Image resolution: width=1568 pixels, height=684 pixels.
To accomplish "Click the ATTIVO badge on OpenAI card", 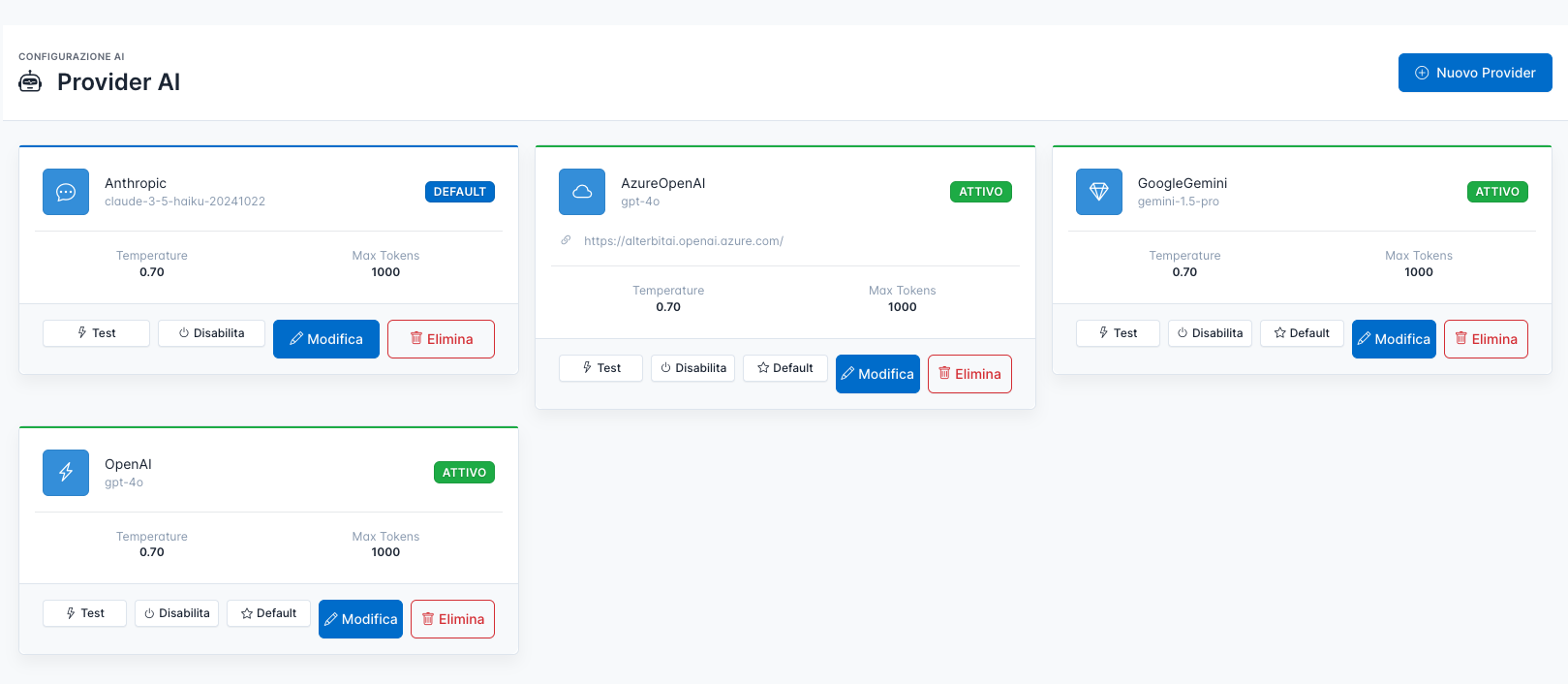I will tap(464, 473).
